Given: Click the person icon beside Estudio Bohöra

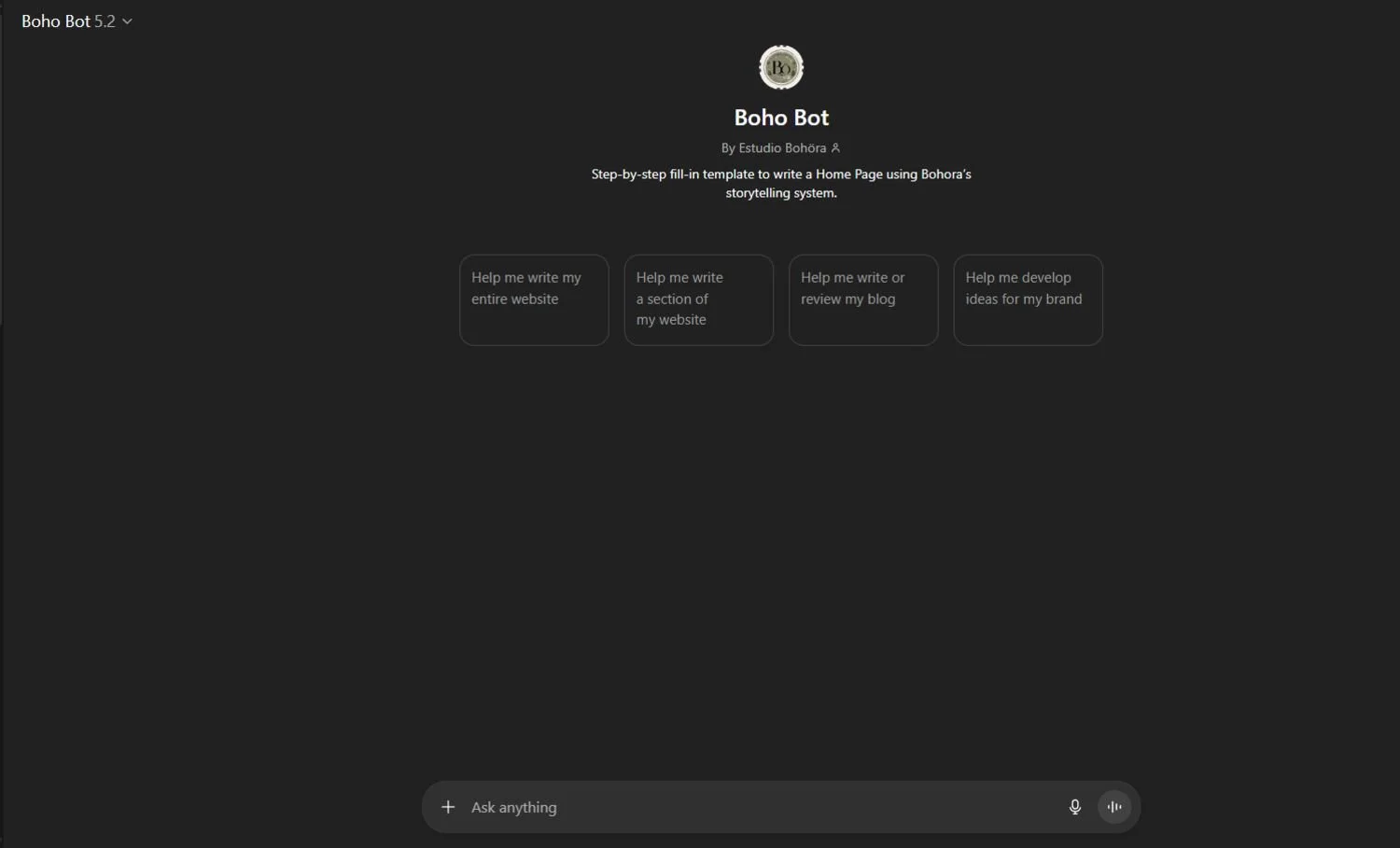Looking at the screenshot, I should point(837,147).
